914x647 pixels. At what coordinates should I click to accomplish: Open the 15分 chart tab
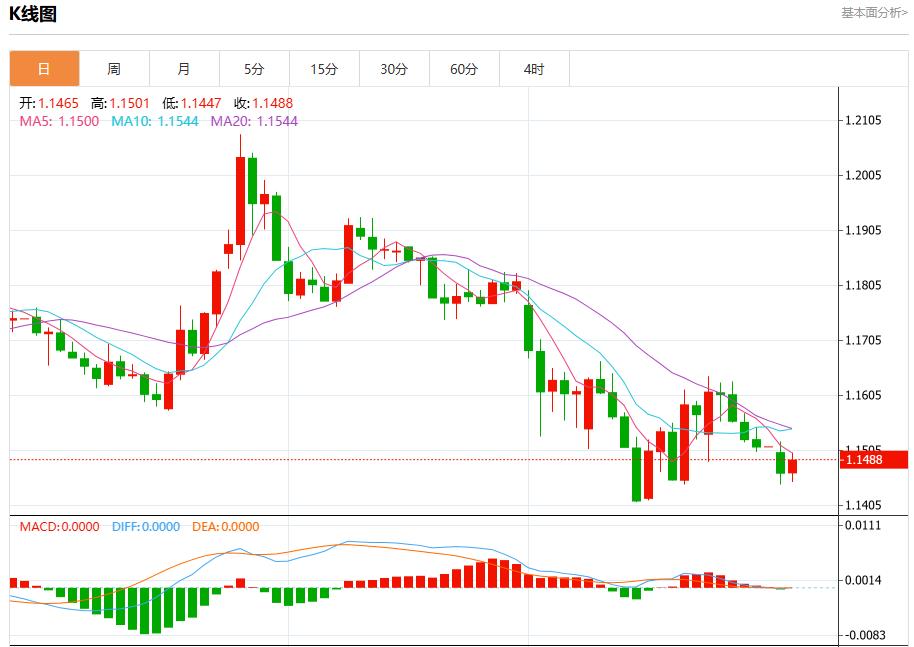pos(324,69)
